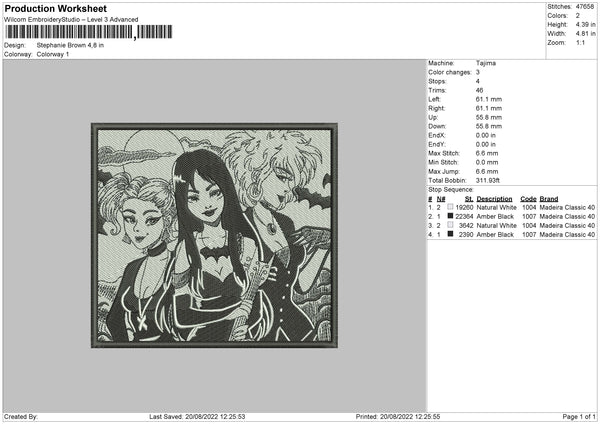Click the 'Stop Sequence:' heading

click(x=451, y=189)
